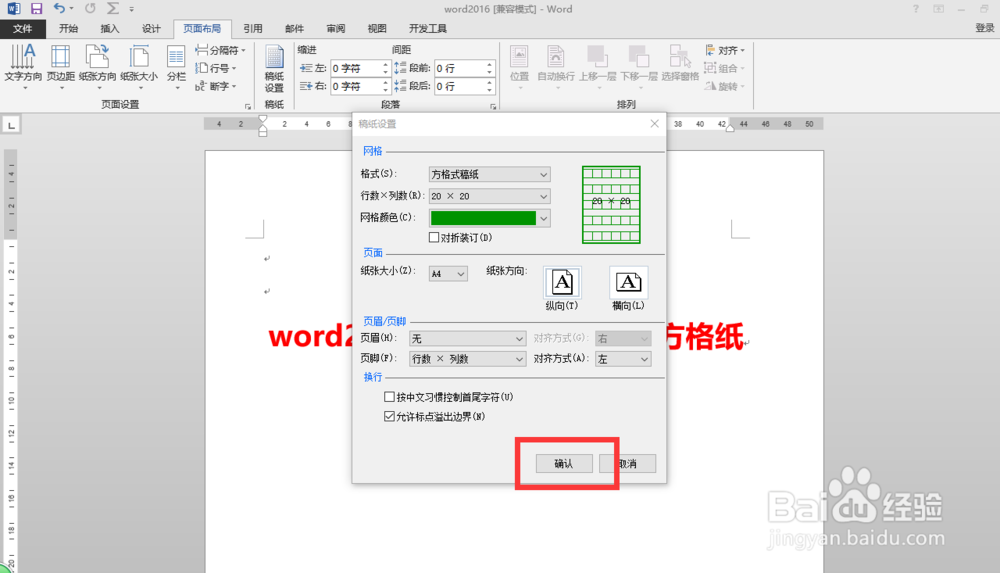
Task: Click the 段后 spacing input field
Action: click(x=459, y=86)
